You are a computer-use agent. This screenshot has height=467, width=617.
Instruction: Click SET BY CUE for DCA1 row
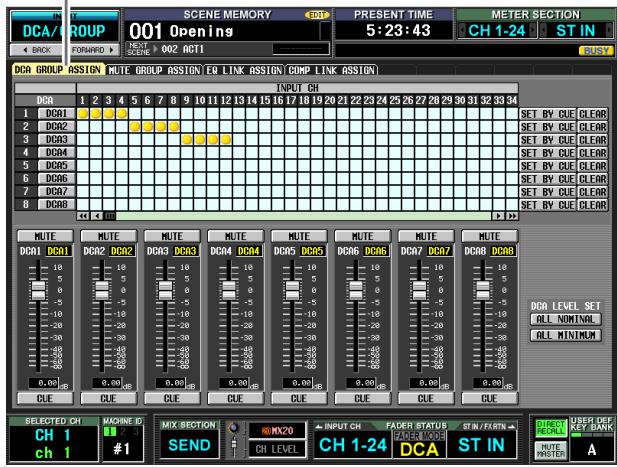(548, 114)
